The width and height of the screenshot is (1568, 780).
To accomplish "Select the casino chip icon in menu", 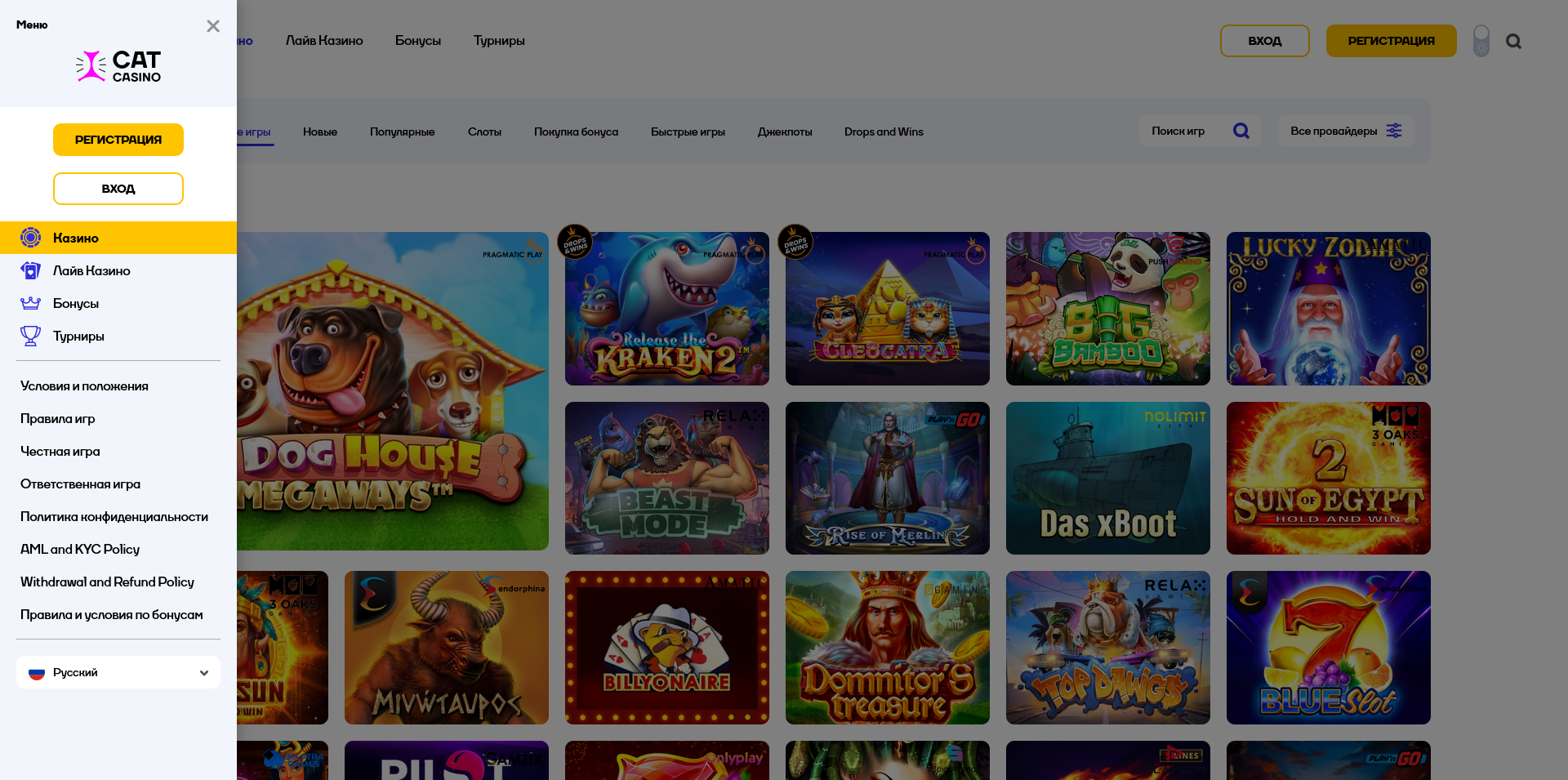I will (x=30, y=238).
